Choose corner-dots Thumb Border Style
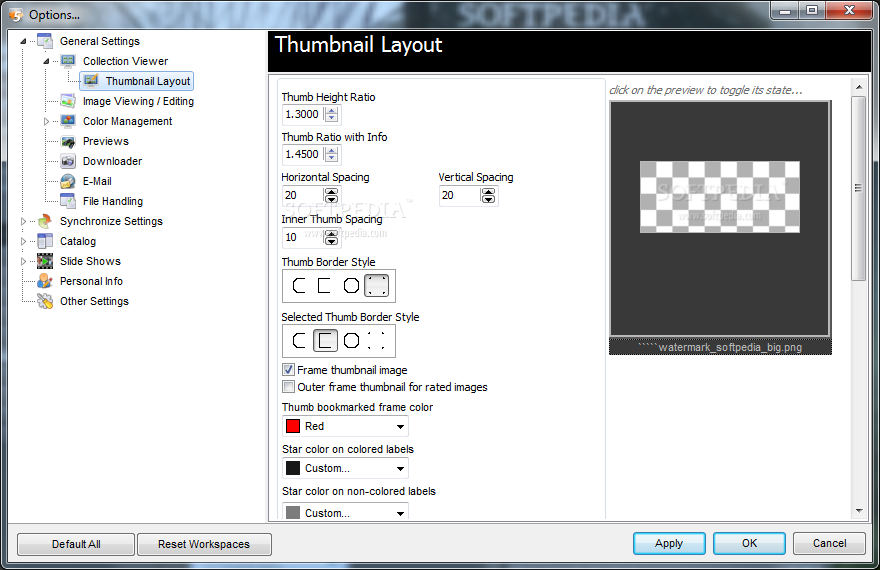Image resolution: width=880 pixels, height=570 pixels. click(x=377, y=286)
